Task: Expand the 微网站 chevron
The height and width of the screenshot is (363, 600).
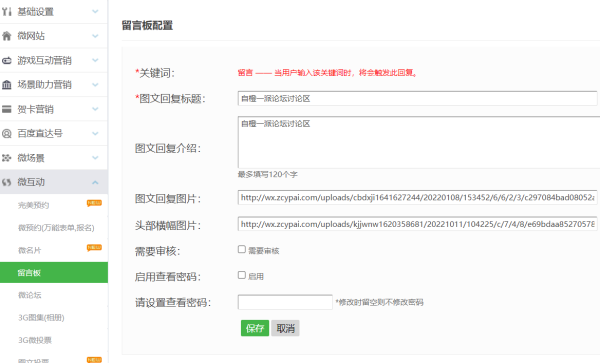Action: coord(95,36)
